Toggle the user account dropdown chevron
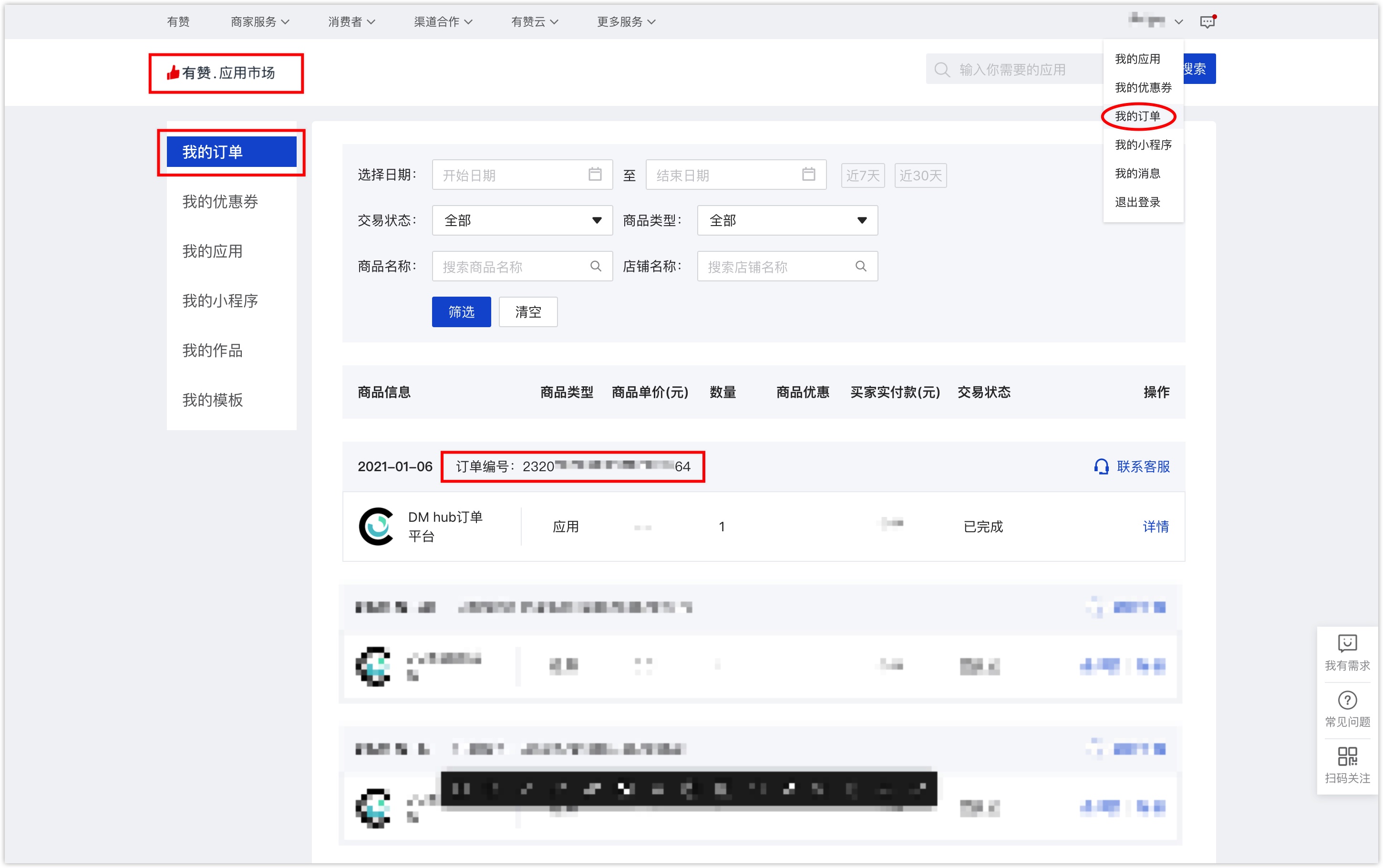Viewport: 1383px width, 868px height. (x=1178, y=22)
